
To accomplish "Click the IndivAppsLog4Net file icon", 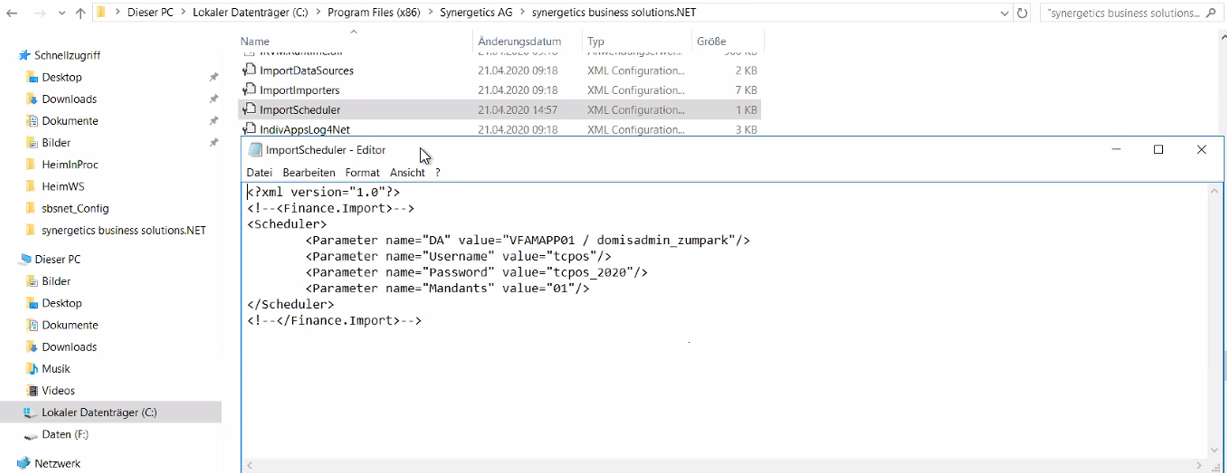I will 250,130.
